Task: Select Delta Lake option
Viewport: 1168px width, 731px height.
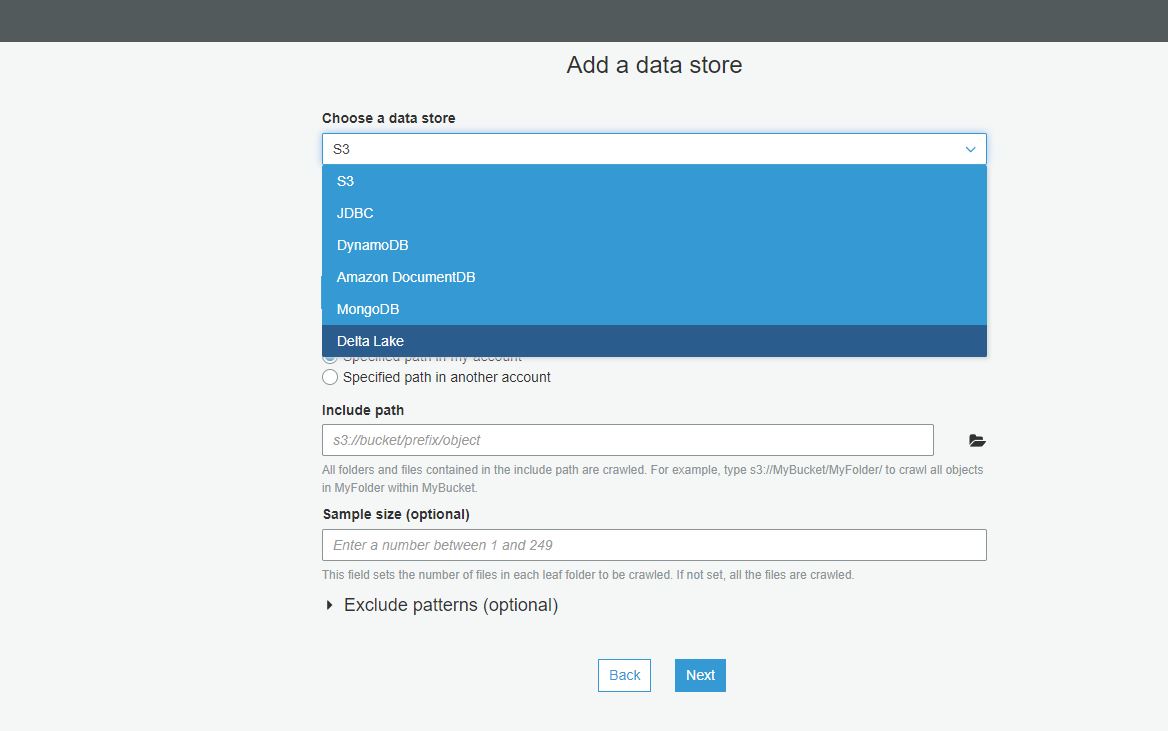Action: (654, 341)
